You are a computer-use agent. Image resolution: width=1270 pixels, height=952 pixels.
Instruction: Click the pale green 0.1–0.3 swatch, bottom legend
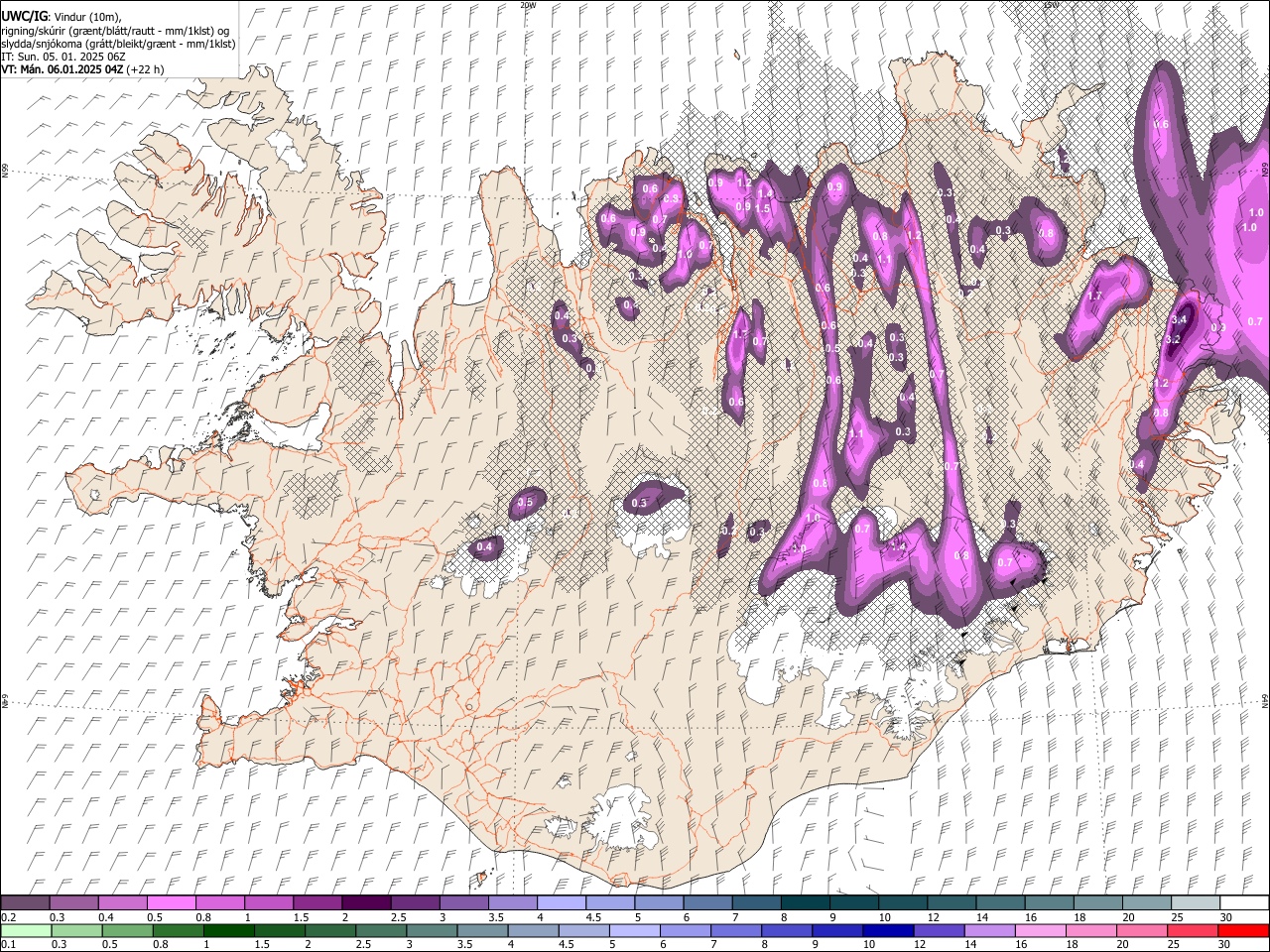click(25, 930)
